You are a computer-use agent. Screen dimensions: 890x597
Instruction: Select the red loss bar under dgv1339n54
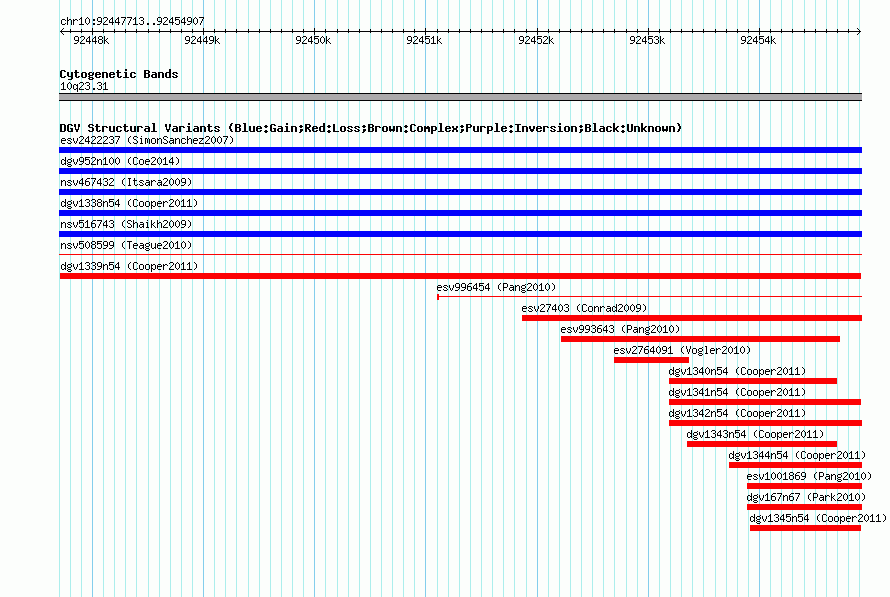click(460, 276)
